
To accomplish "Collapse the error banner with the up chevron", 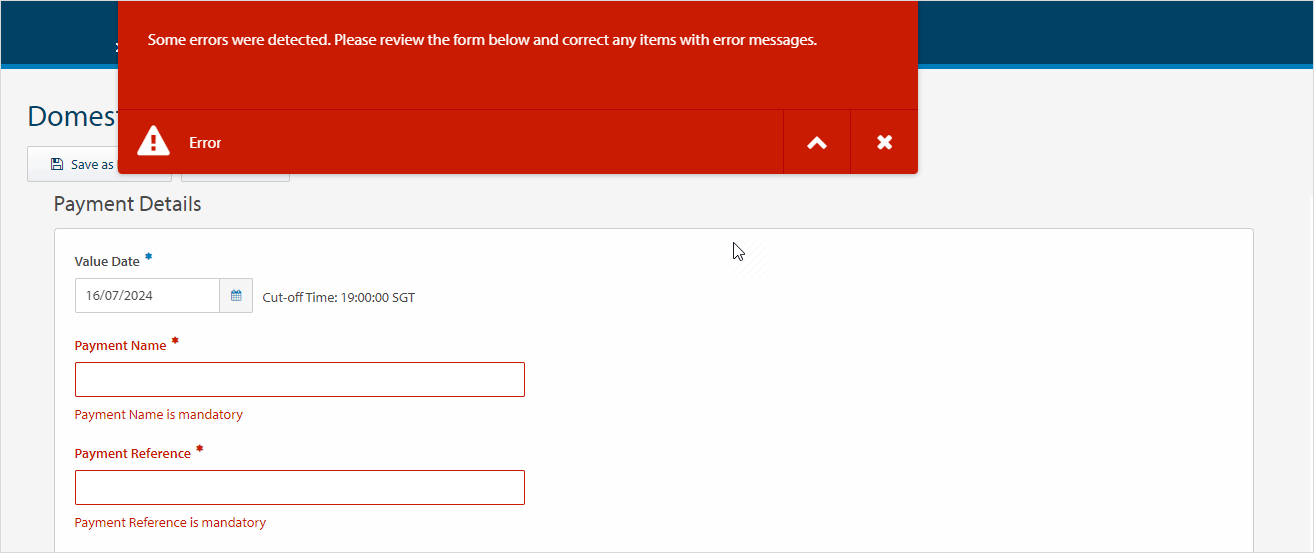I will (817, 142).
